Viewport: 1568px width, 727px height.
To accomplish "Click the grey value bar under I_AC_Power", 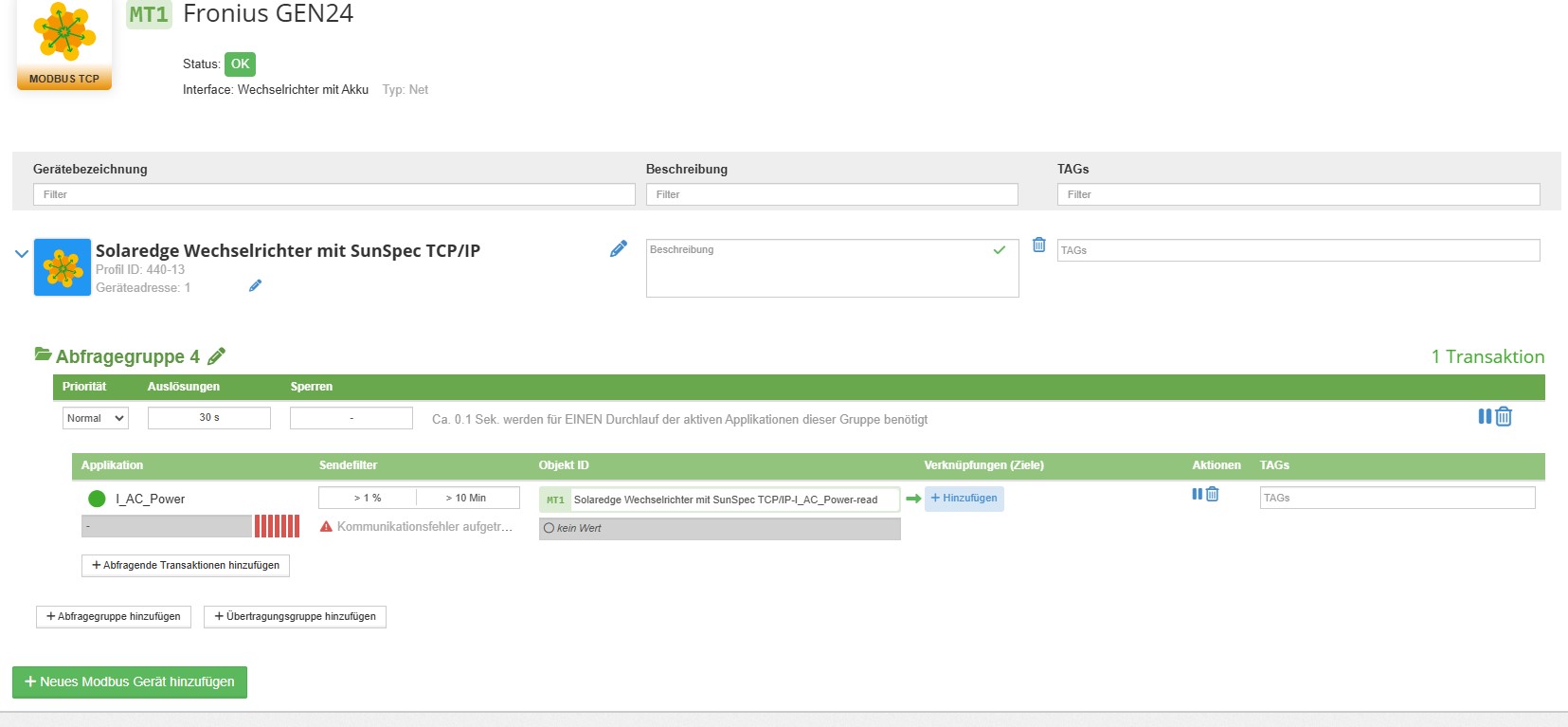I will coord(167,526).
